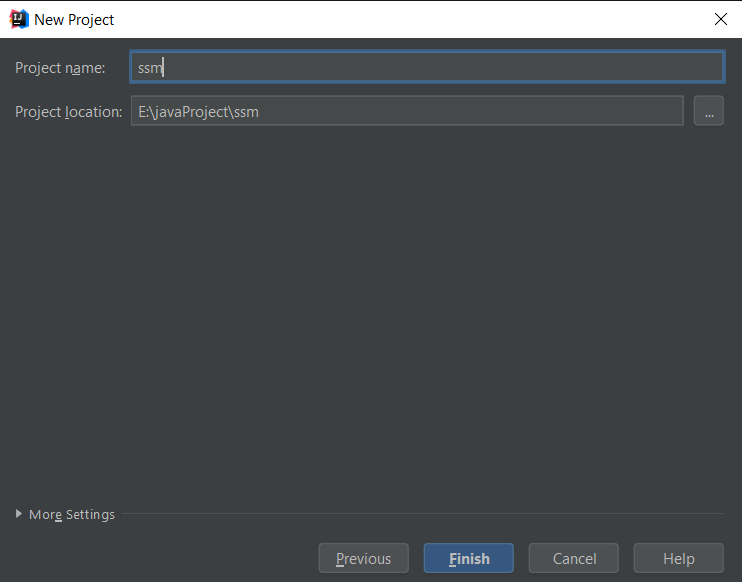Click the separator line beside More Settings
This screenshot has height=582, width=742.
coord(420,514)
